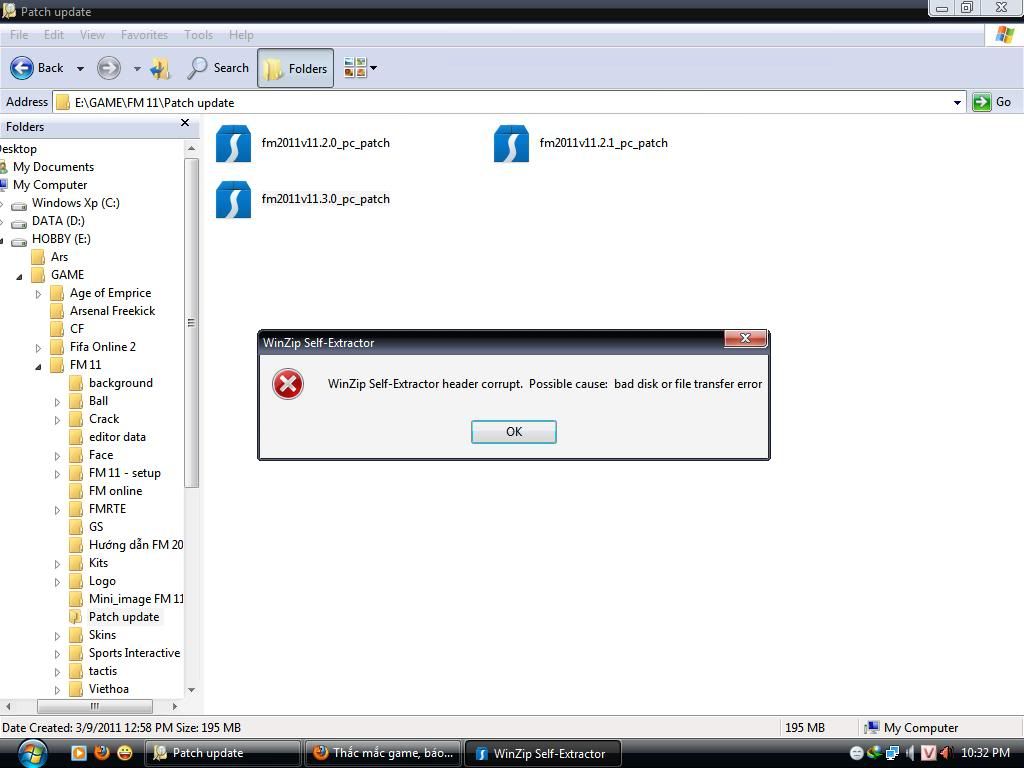Expand the Face folder
This screenshot has width=1024, height=768.
[x=57, y=456]
